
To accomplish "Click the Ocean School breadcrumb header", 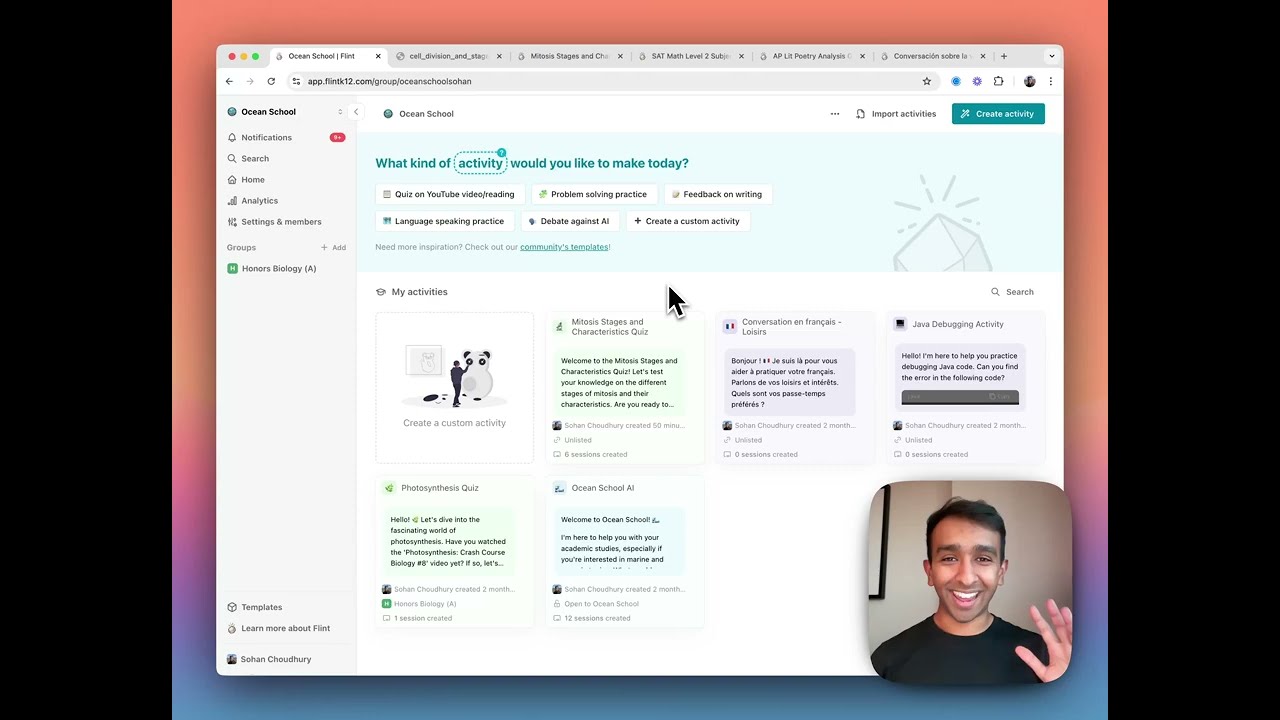I will pyautogui.click(x=419, y=114).
